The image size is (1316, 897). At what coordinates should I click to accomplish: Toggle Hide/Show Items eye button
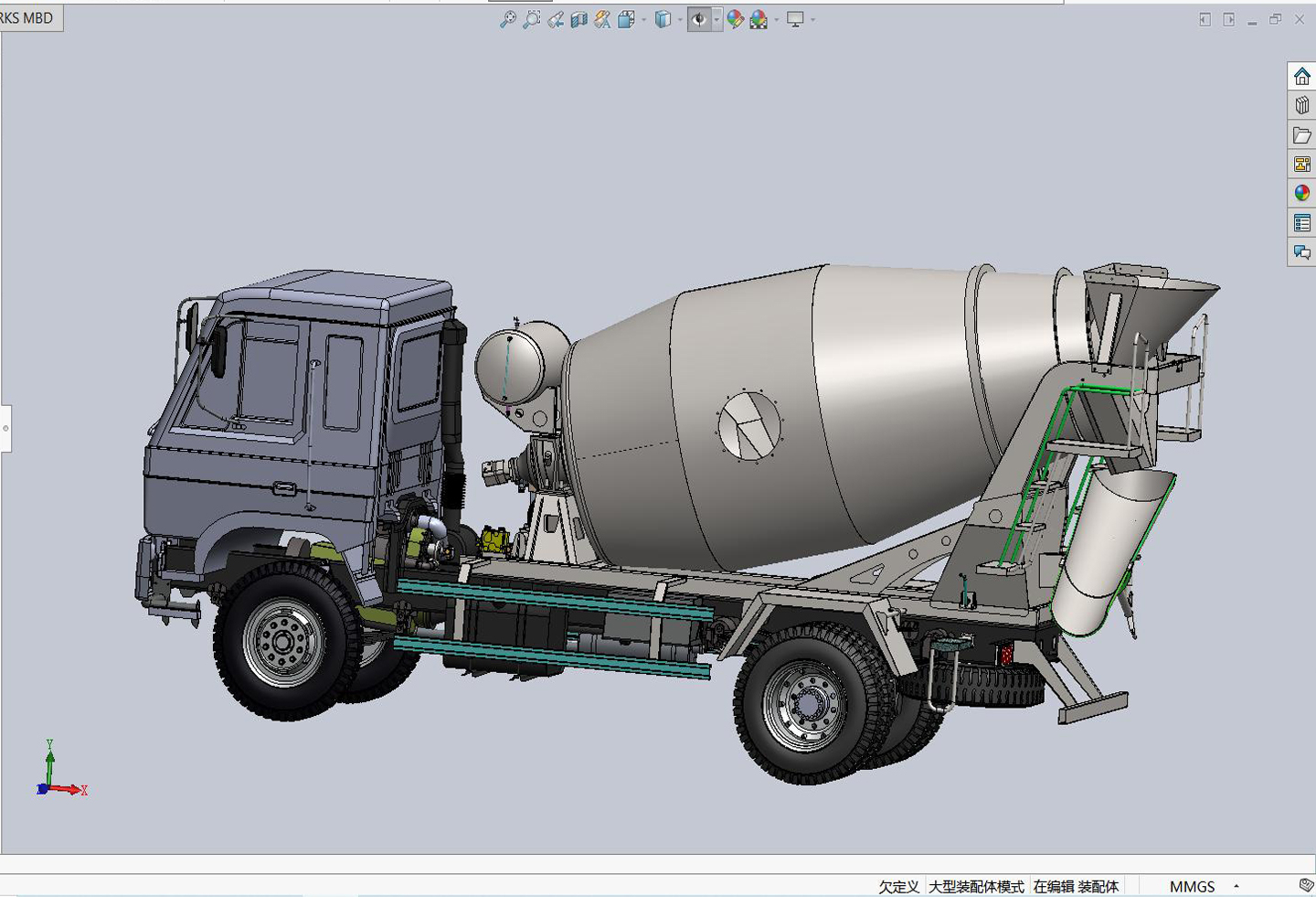(699, 19)
